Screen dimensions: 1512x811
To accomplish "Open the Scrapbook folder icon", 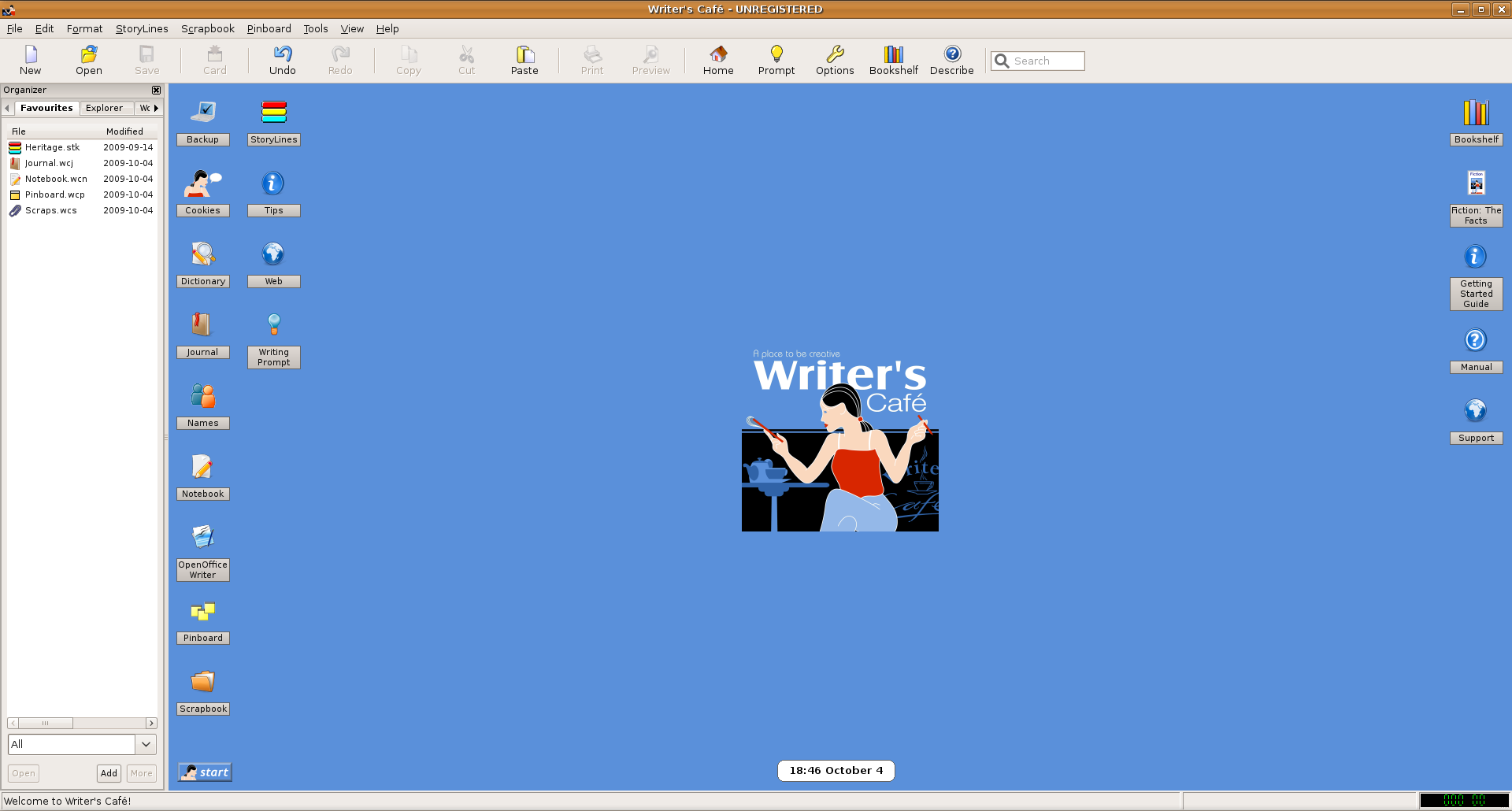I will coord(202,681).
